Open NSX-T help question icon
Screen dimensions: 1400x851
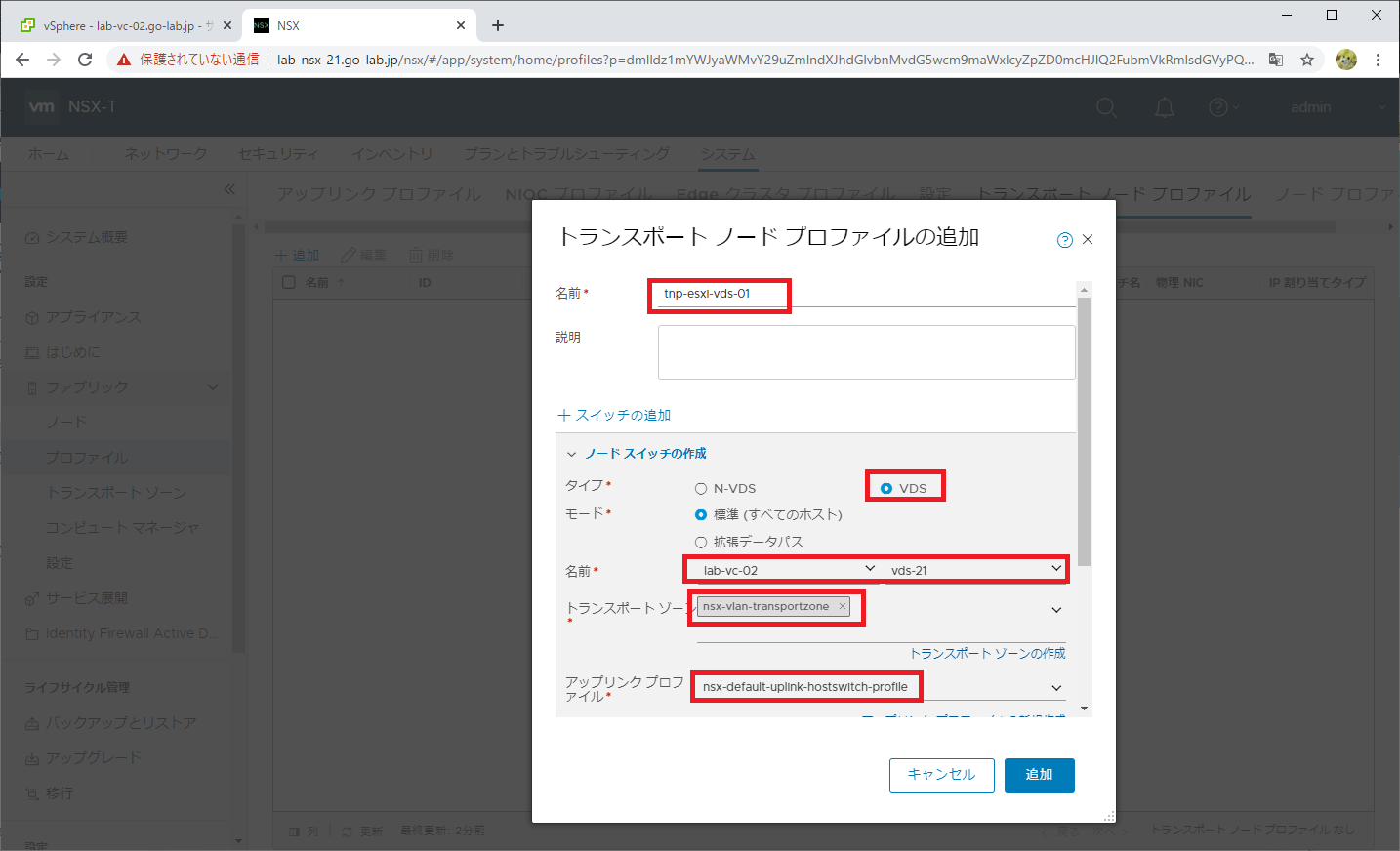coord(1219,107)
